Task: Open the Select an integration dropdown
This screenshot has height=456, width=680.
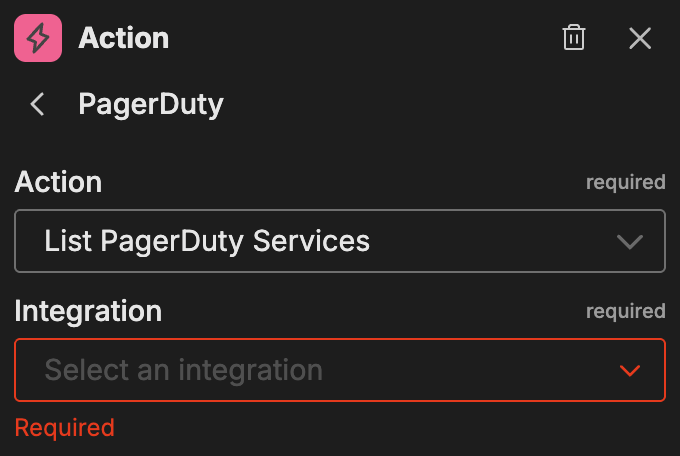Action: (340, 370)
